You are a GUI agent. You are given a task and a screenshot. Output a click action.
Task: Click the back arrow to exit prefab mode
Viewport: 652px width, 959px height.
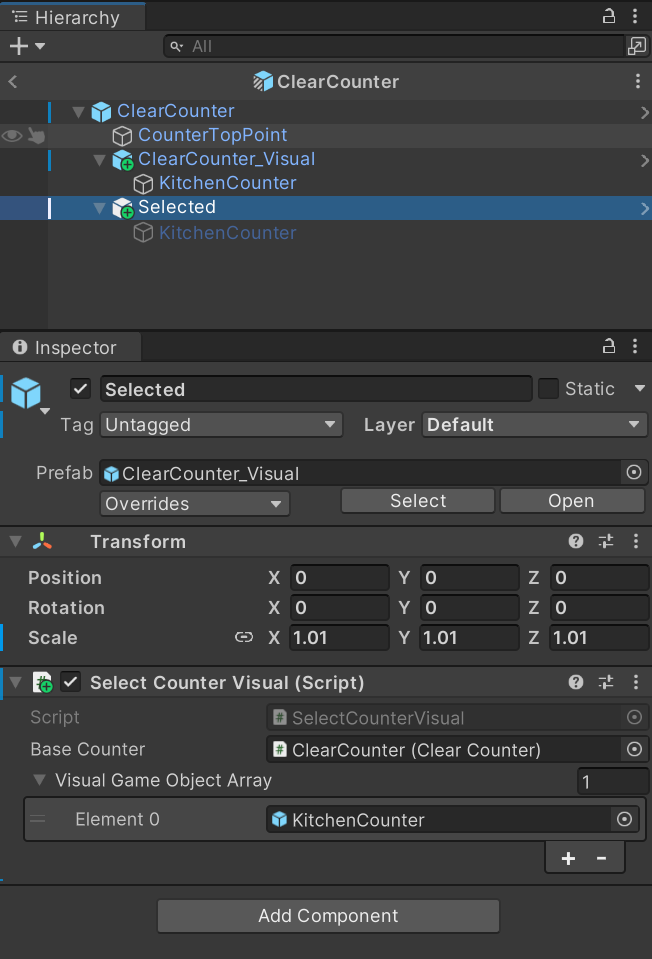click(12, 81)
